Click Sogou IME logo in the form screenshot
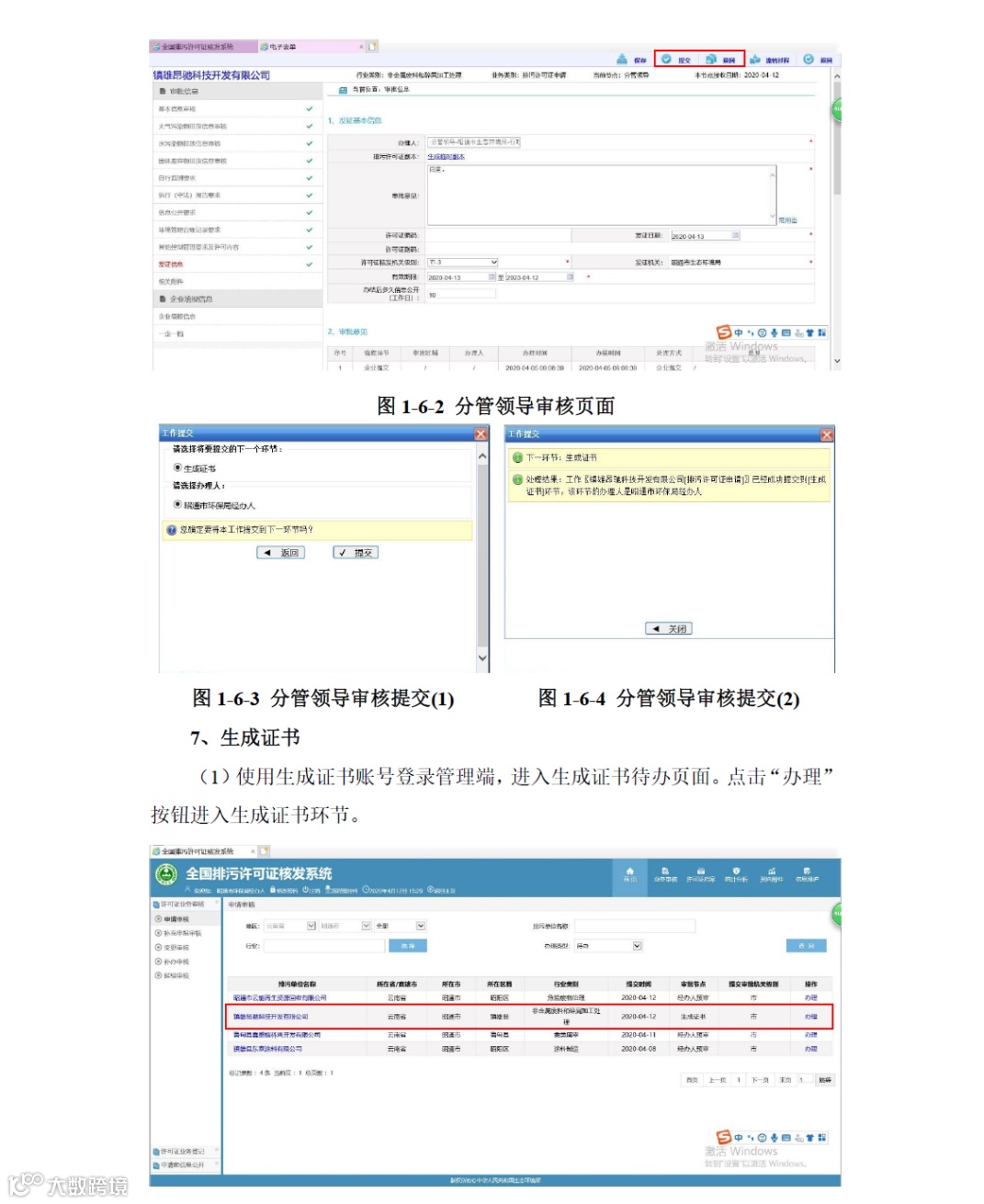The height and width of the screenshot is (1204, 984). point(723,332)
